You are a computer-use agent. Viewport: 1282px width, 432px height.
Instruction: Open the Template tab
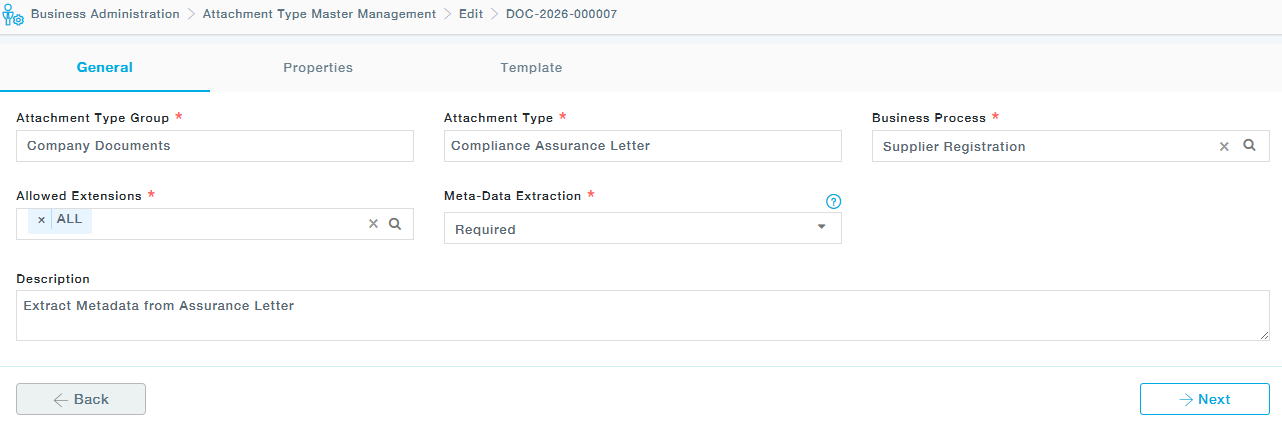click(x=531, y=68)
